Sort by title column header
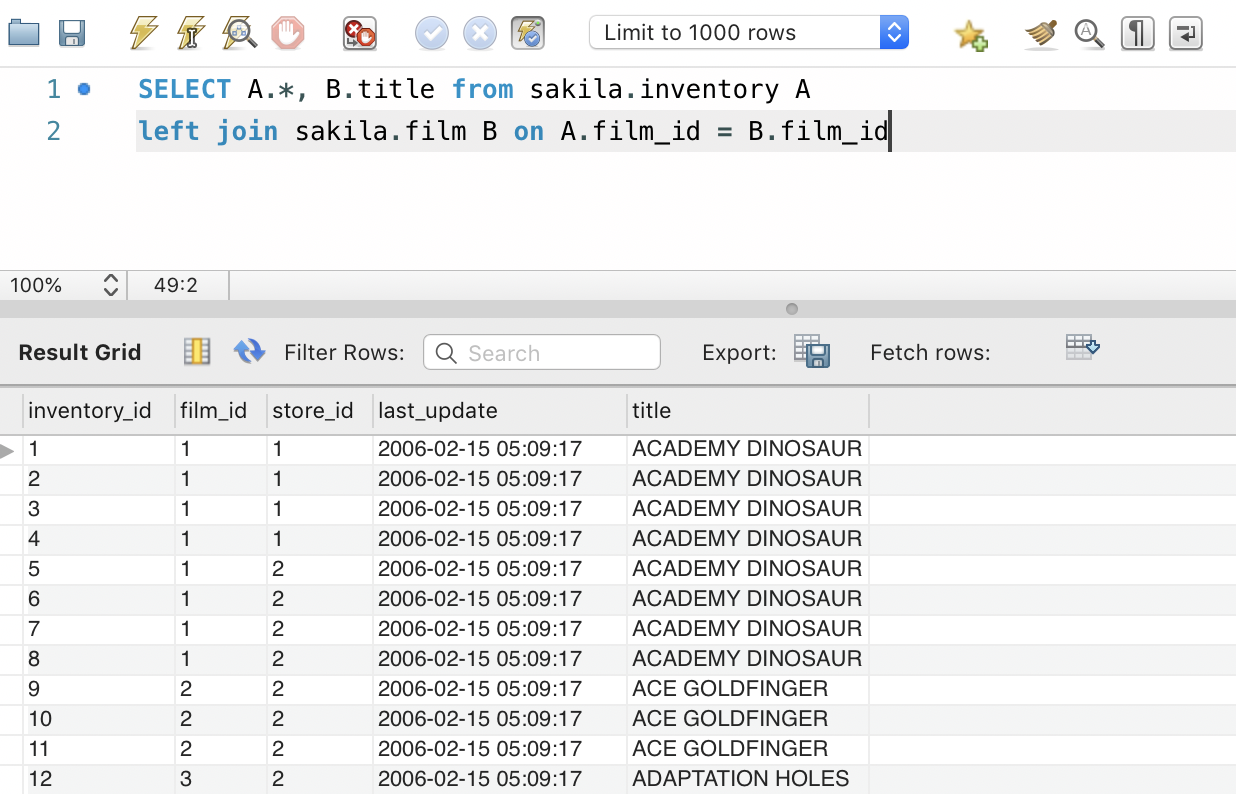 (748, 411)
